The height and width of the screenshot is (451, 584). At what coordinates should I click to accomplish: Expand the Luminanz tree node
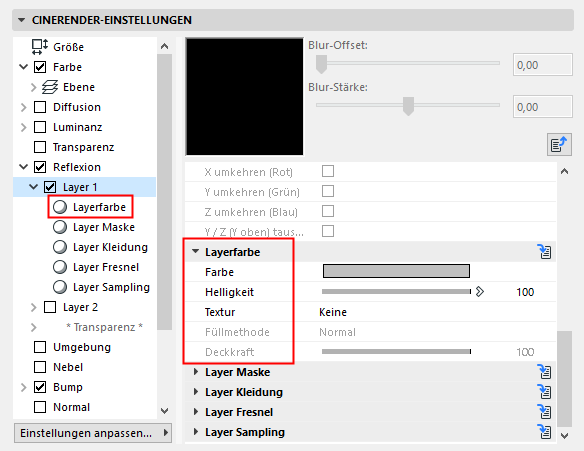23,127
